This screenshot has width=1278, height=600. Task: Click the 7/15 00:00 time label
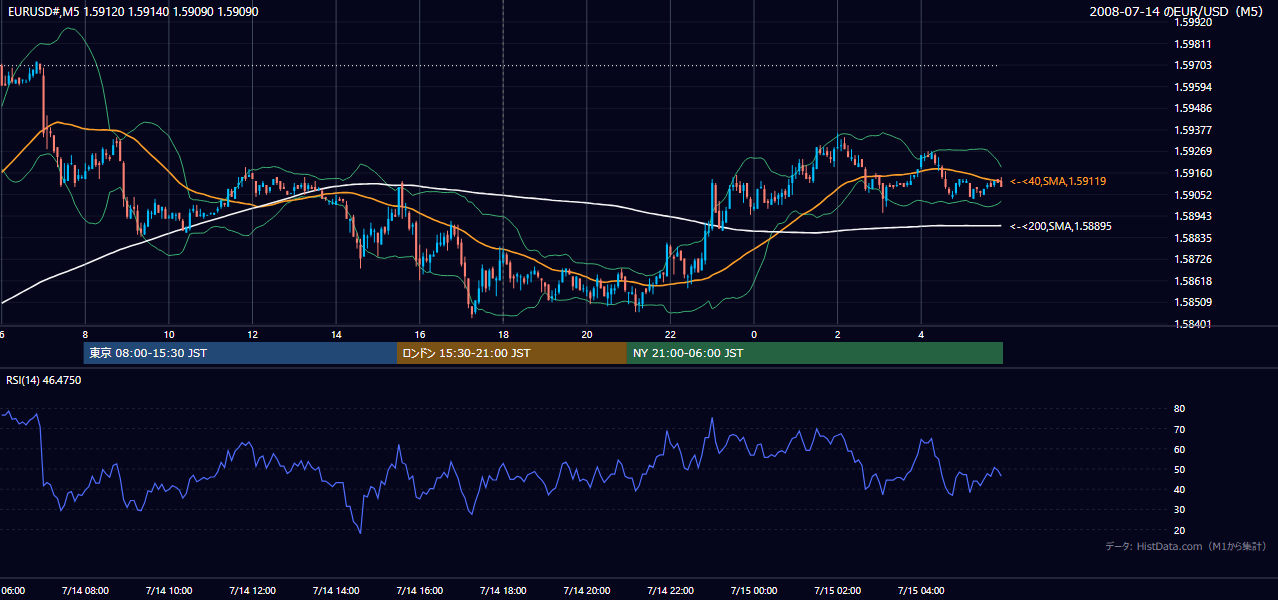pos(753,590)
